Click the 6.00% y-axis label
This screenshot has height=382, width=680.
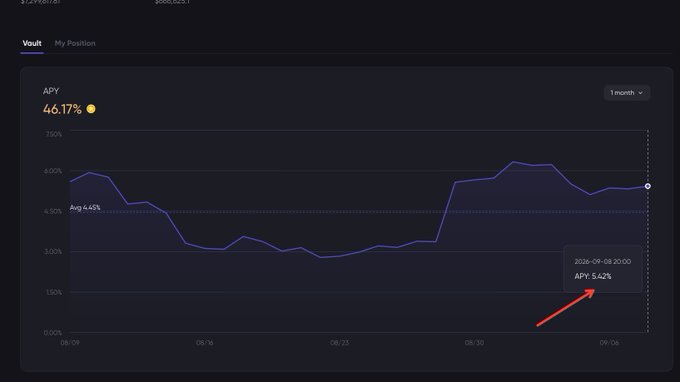pos(53,171)
